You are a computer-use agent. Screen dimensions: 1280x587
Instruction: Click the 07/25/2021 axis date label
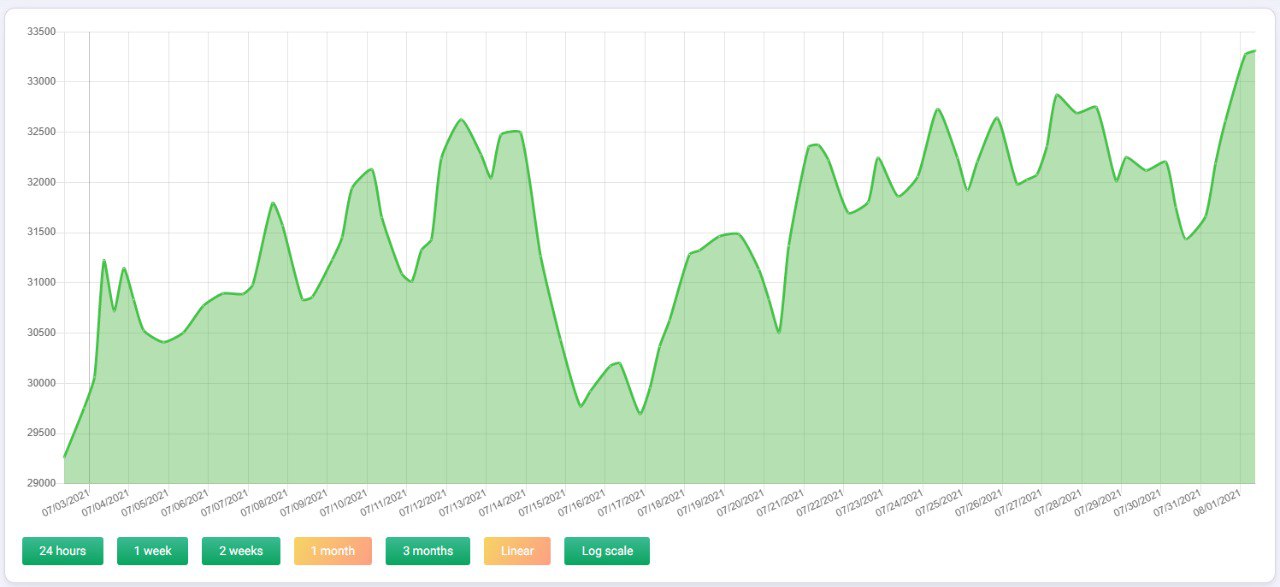point(940,503)
